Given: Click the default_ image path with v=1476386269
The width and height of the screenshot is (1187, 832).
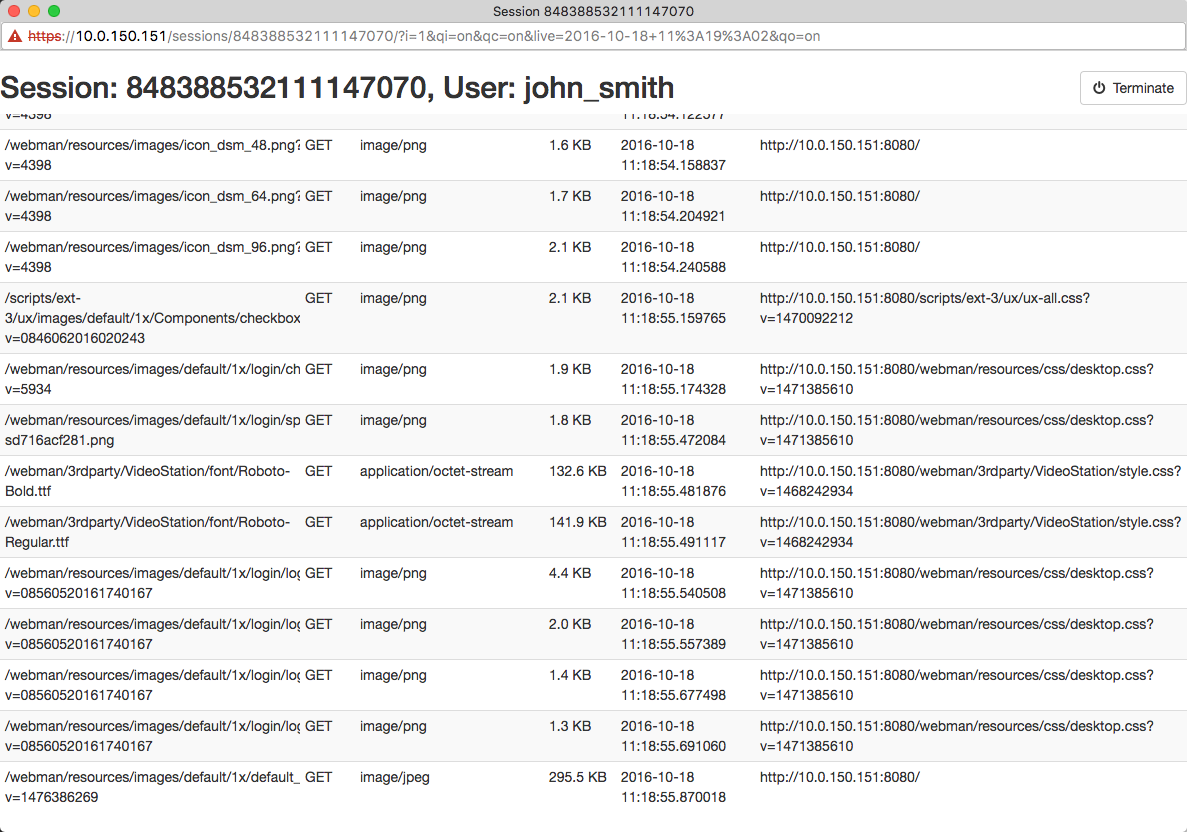Looking at the screenshot, I should [152, 787].
